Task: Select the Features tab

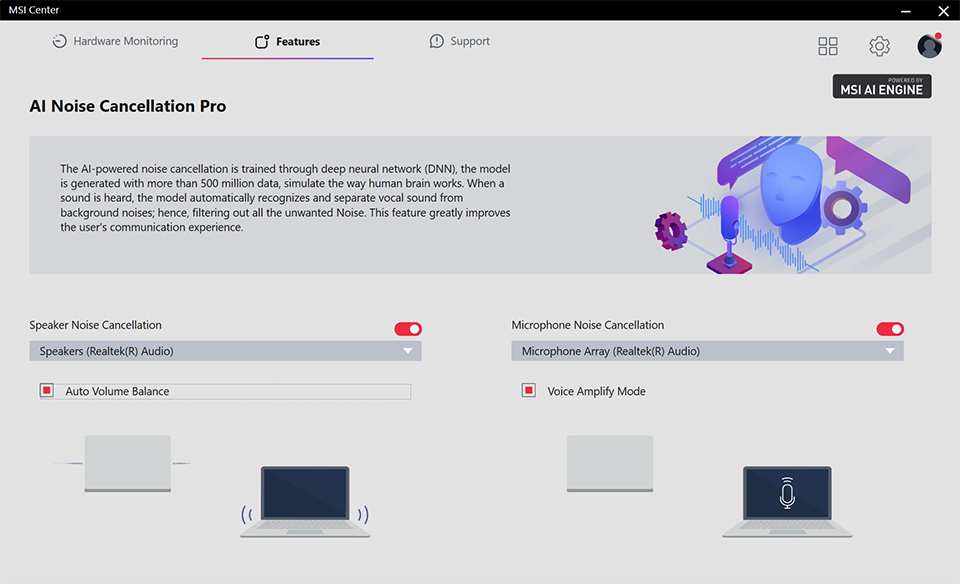Action: [288, 42]
